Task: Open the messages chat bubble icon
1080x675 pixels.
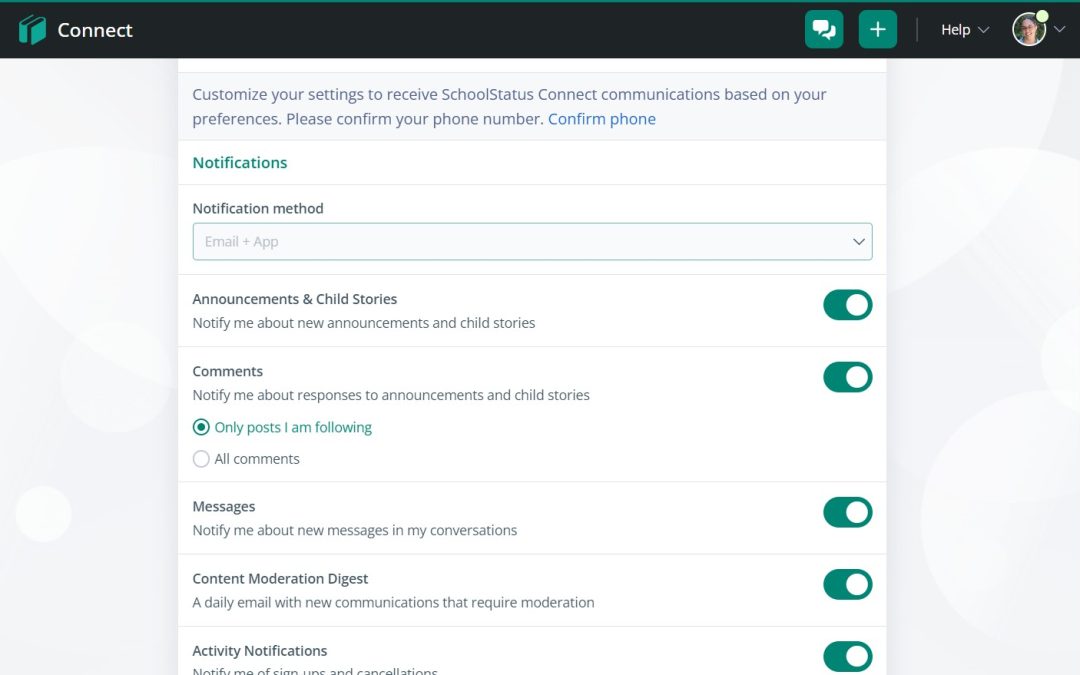Action: 824,30
